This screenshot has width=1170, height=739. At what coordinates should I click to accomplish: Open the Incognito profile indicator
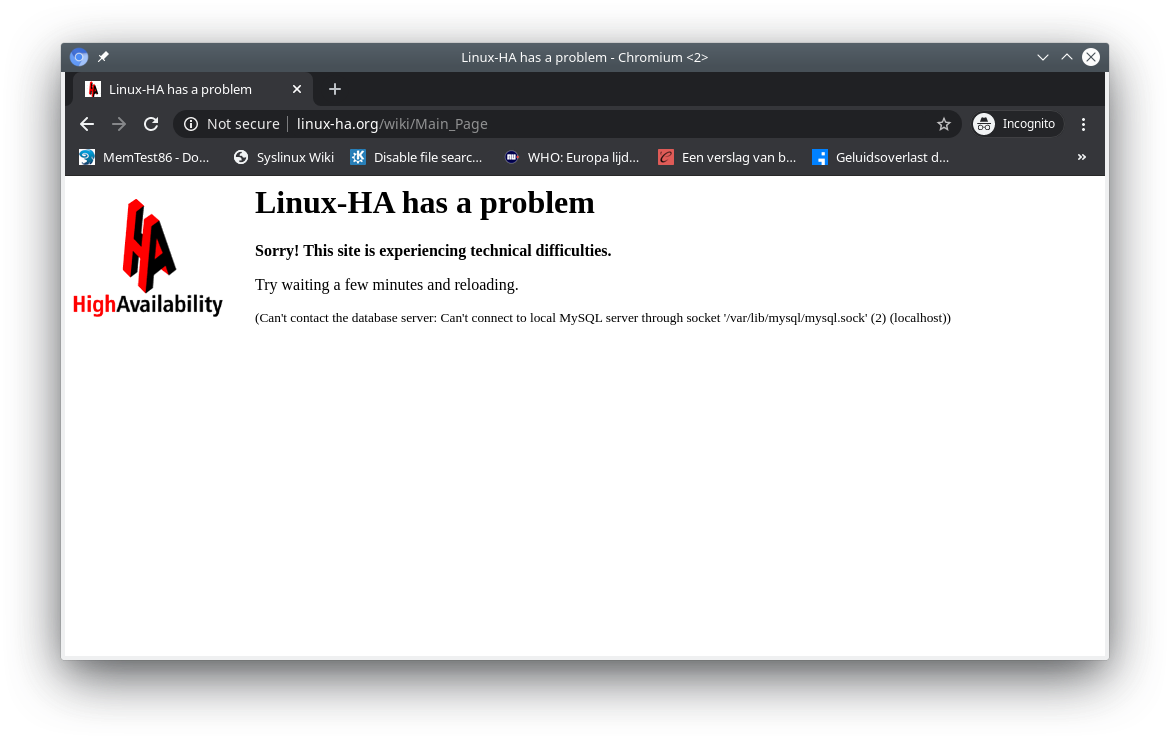(x=1018, y=124)
